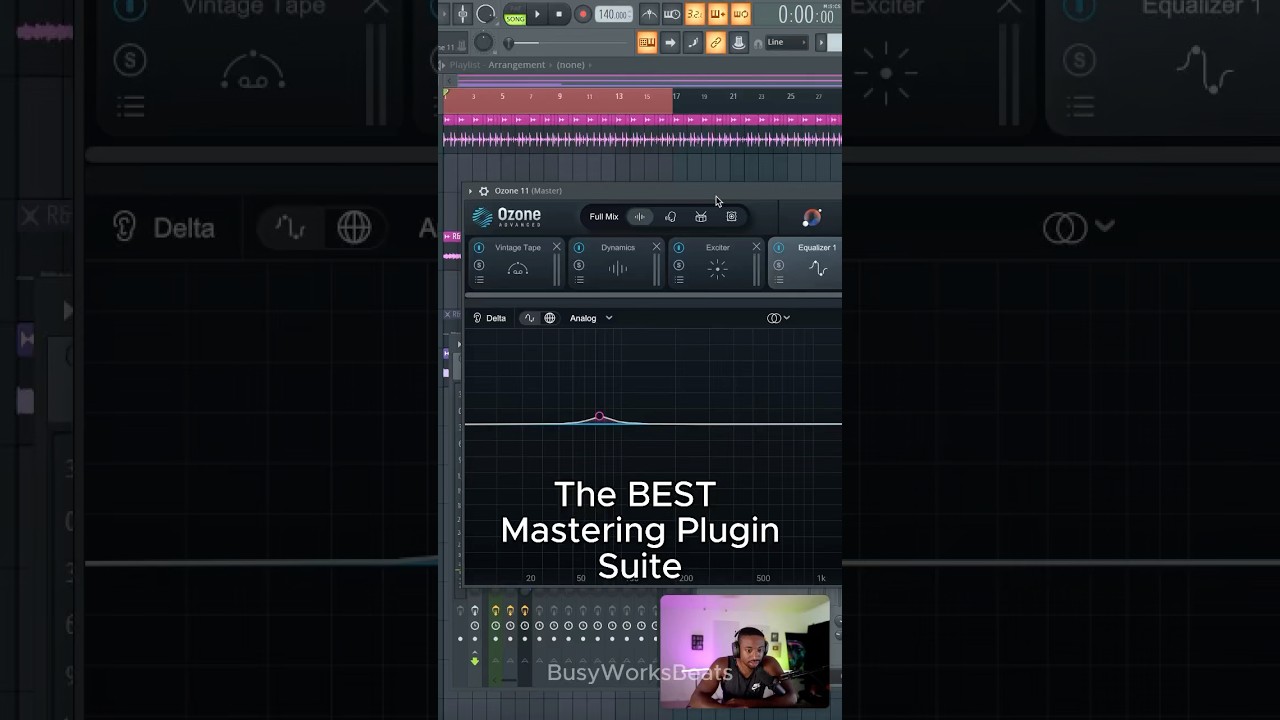Screen dimensions: 1280x720
Task: Click the Arrangement breadcrumb
Action: coord(516,65)
